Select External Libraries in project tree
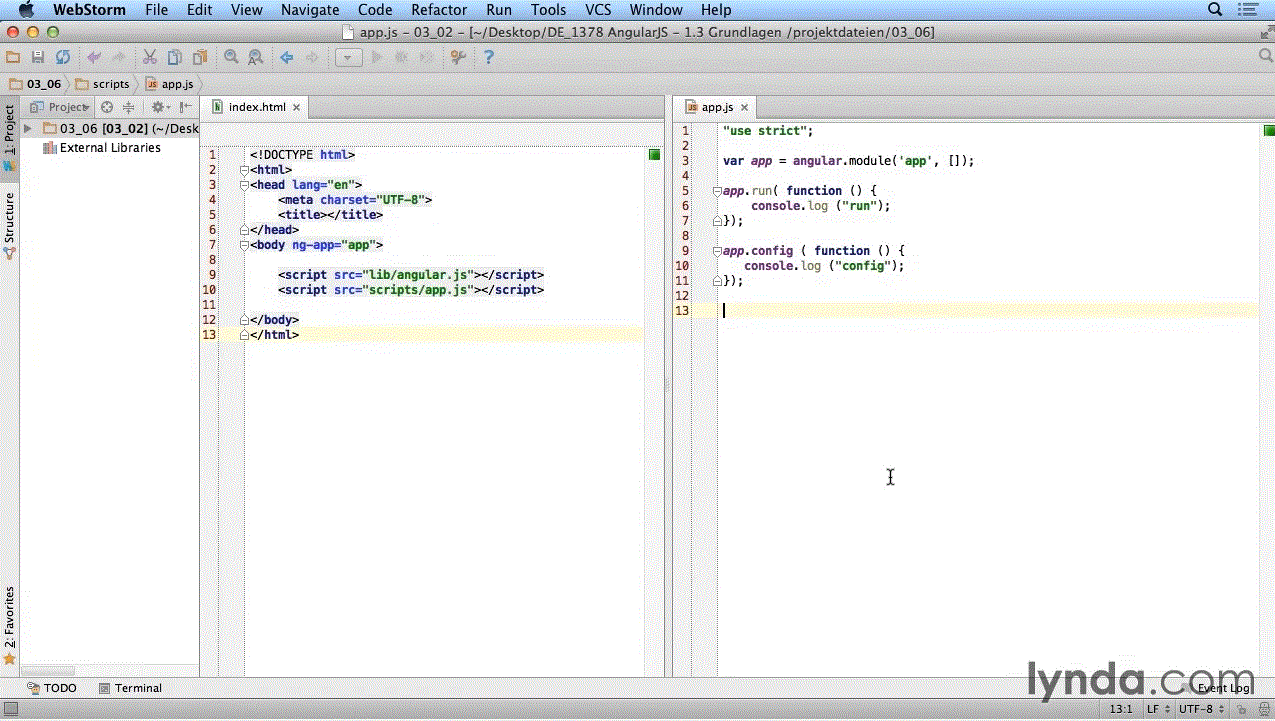 tap(101, 148)
